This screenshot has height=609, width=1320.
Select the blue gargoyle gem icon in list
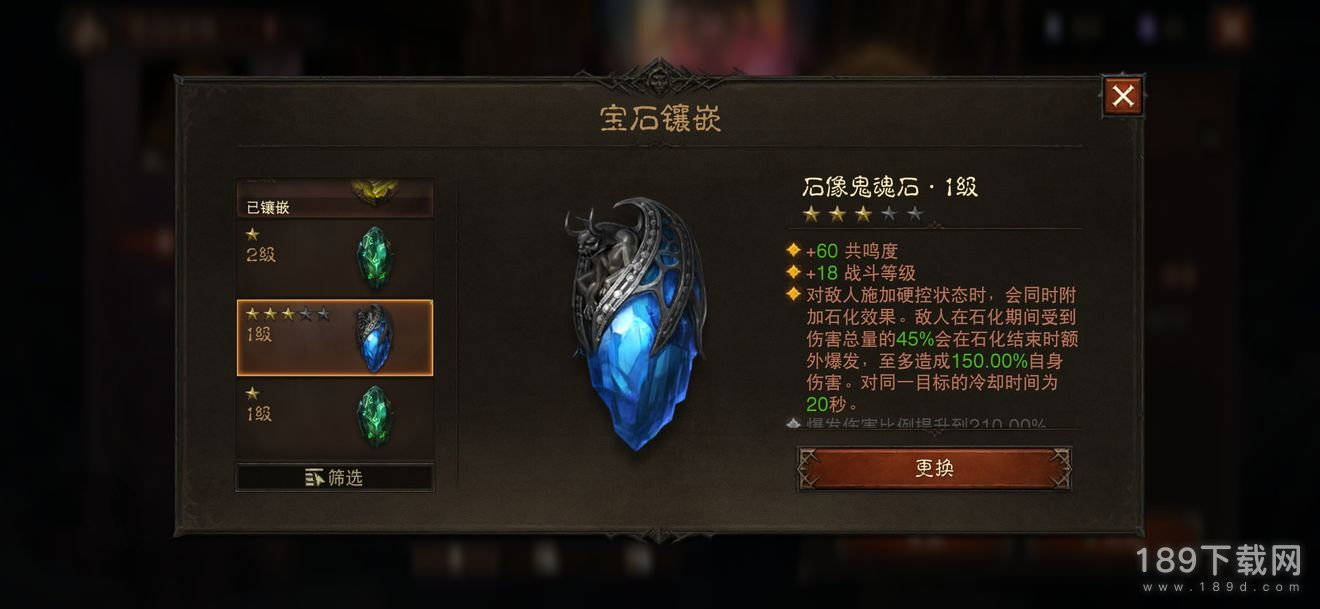(x=375, y=338)
